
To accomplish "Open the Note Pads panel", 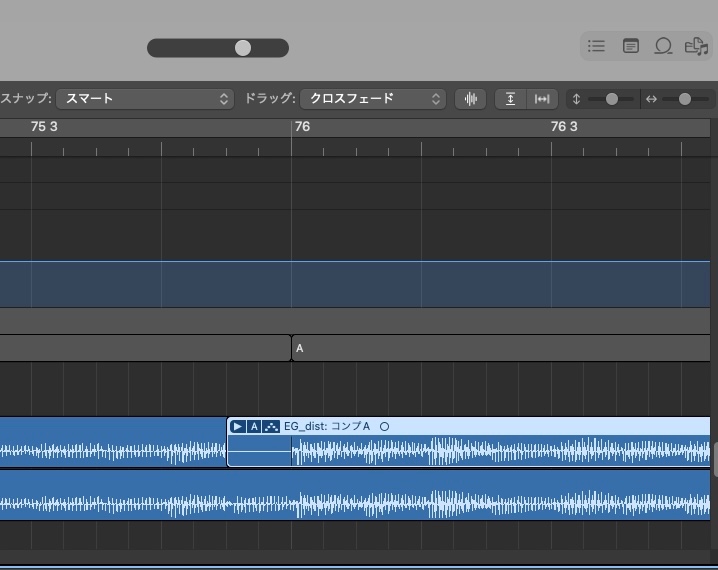I will 630,46.
